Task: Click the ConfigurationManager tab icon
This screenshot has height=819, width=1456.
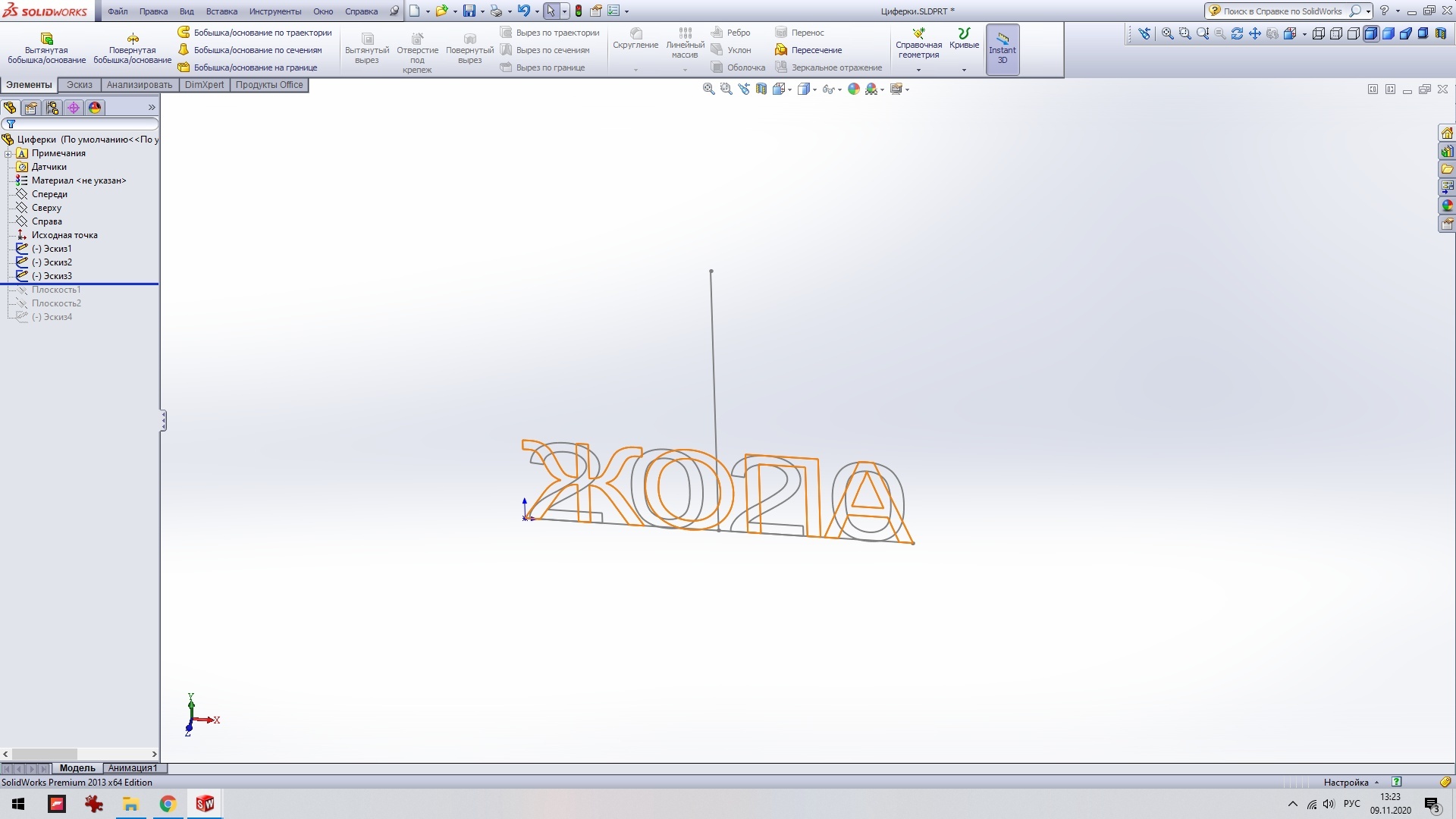Action: 52,108
